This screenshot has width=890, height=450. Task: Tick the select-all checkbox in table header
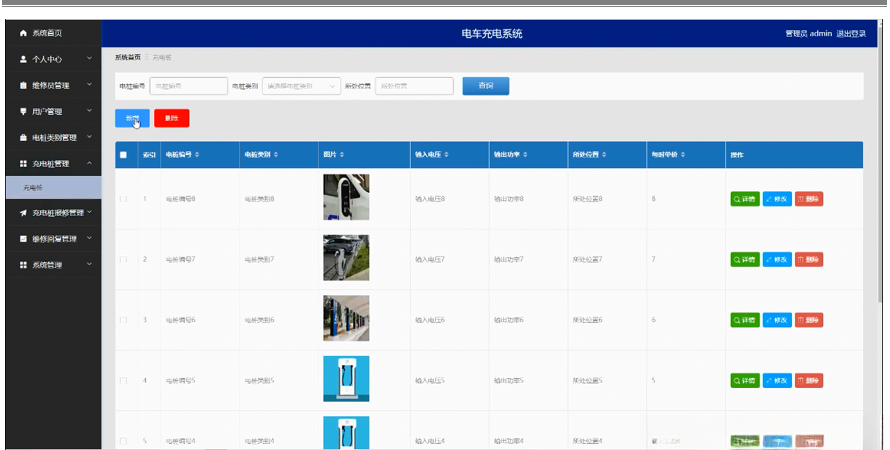[x=123, y=155]
